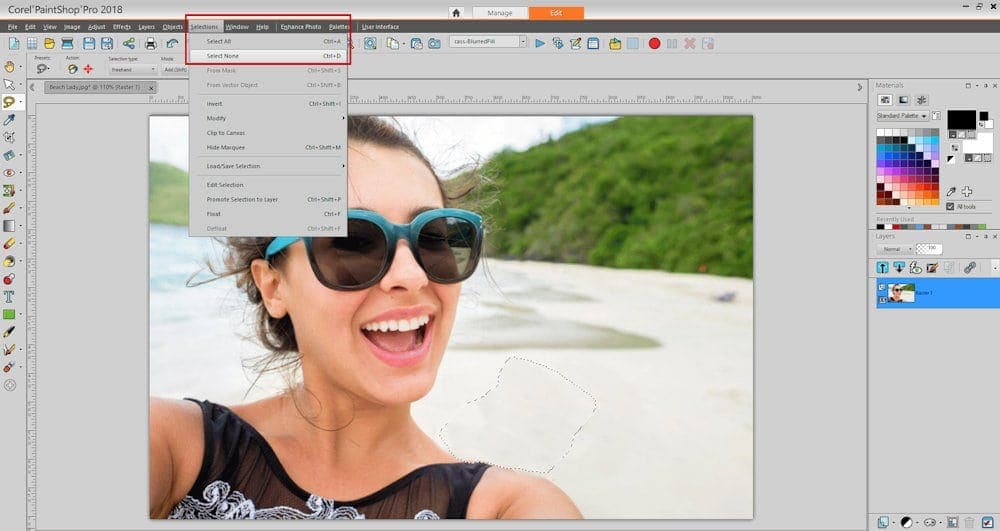Select the Text tool
Screen dimensions: 1000x531
(10, 296)
